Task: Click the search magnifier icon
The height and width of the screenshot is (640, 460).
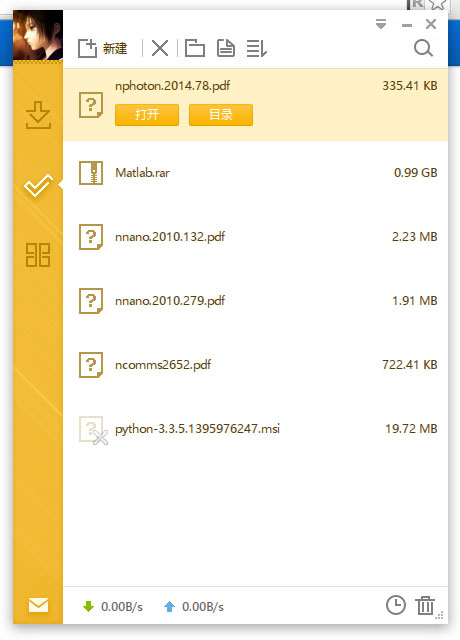Action: coord(423,48)
